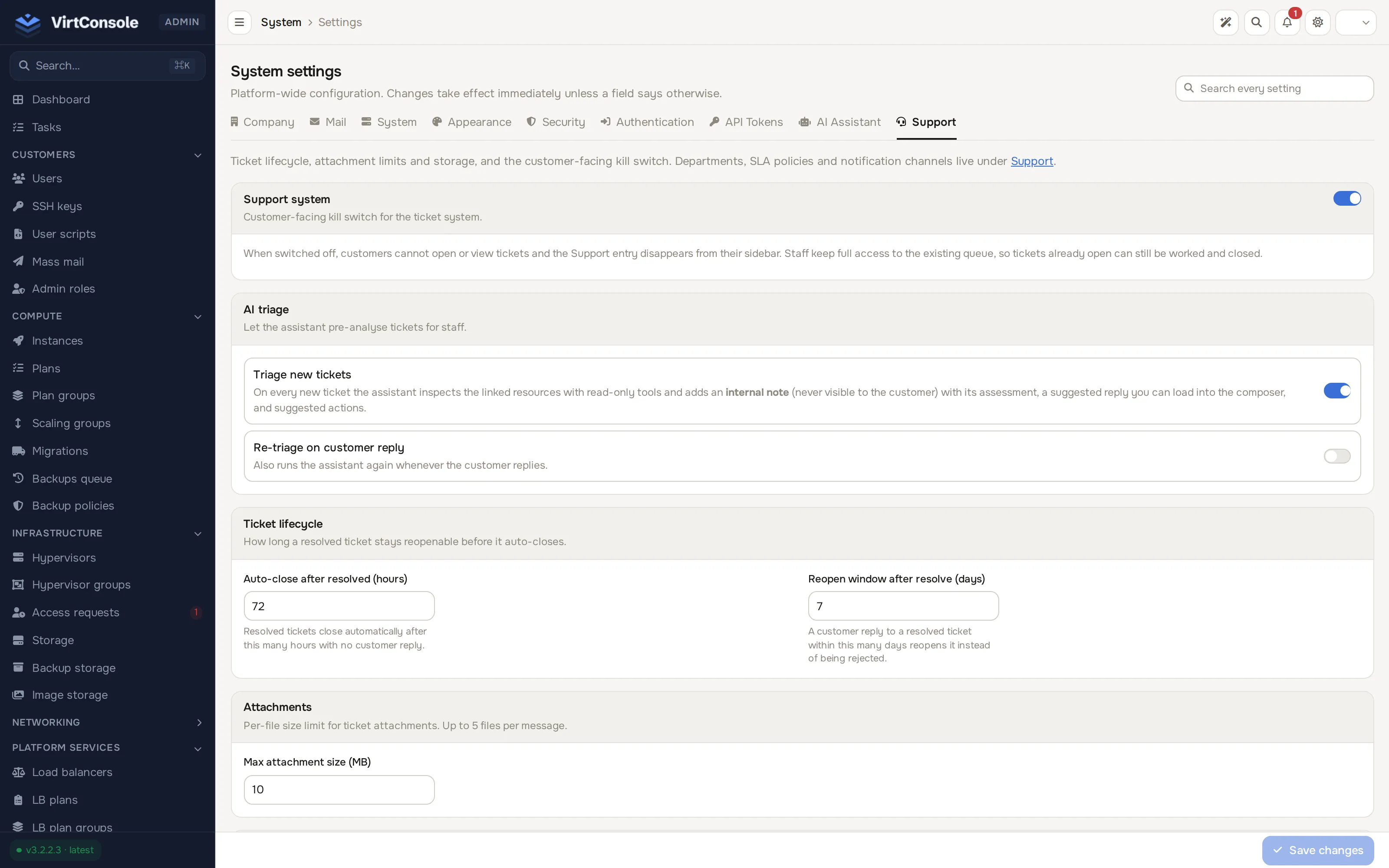Focus the Search every setting field

coord(1274,89)
